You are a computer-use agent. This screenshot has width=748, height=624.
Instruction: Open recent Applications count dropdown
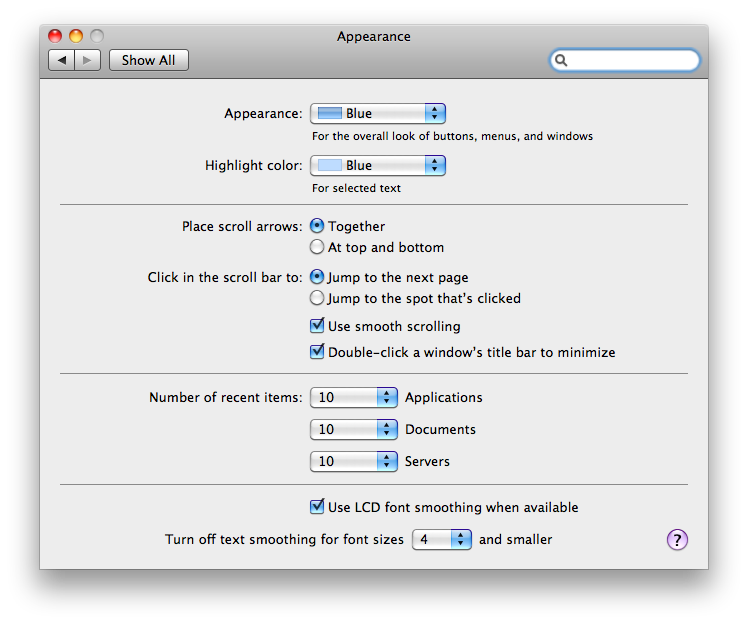point(354,398)
